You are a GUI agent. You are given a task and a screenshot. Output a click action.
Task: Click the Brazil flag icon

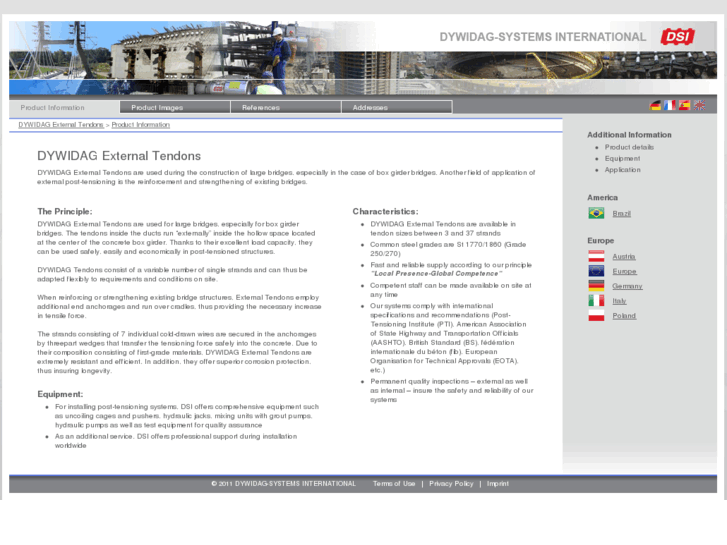point(596,213)
